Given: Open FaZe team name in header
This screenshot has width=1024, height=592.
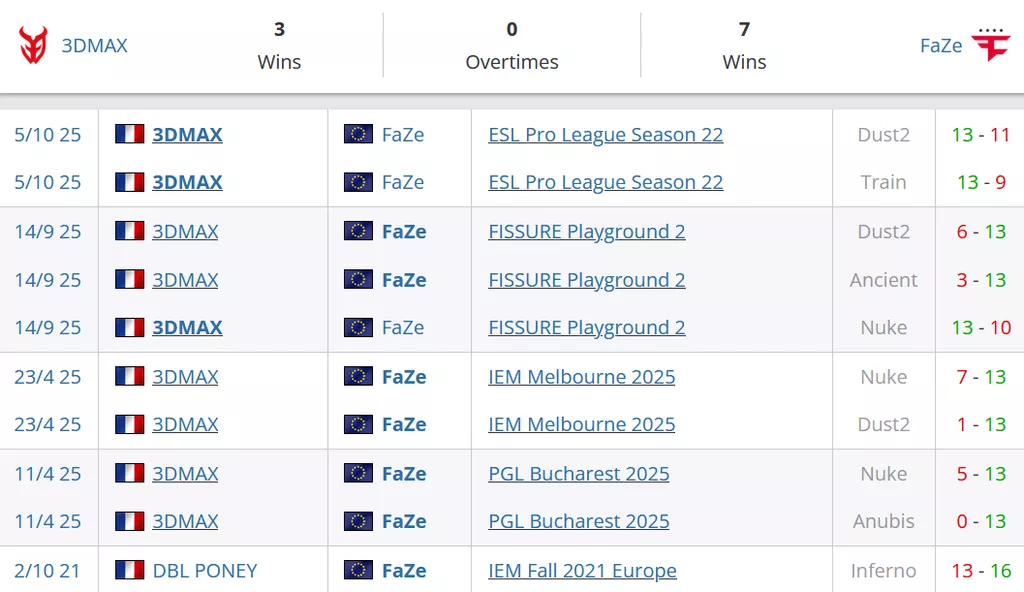Looking at the screenshot, I should (x=940, y=46).
